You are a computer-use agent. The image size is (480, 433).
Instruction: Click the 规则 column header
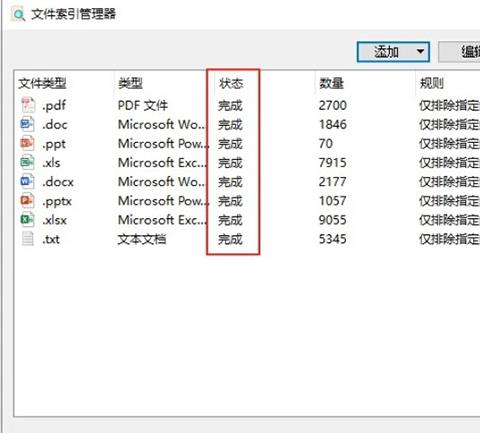432,83
